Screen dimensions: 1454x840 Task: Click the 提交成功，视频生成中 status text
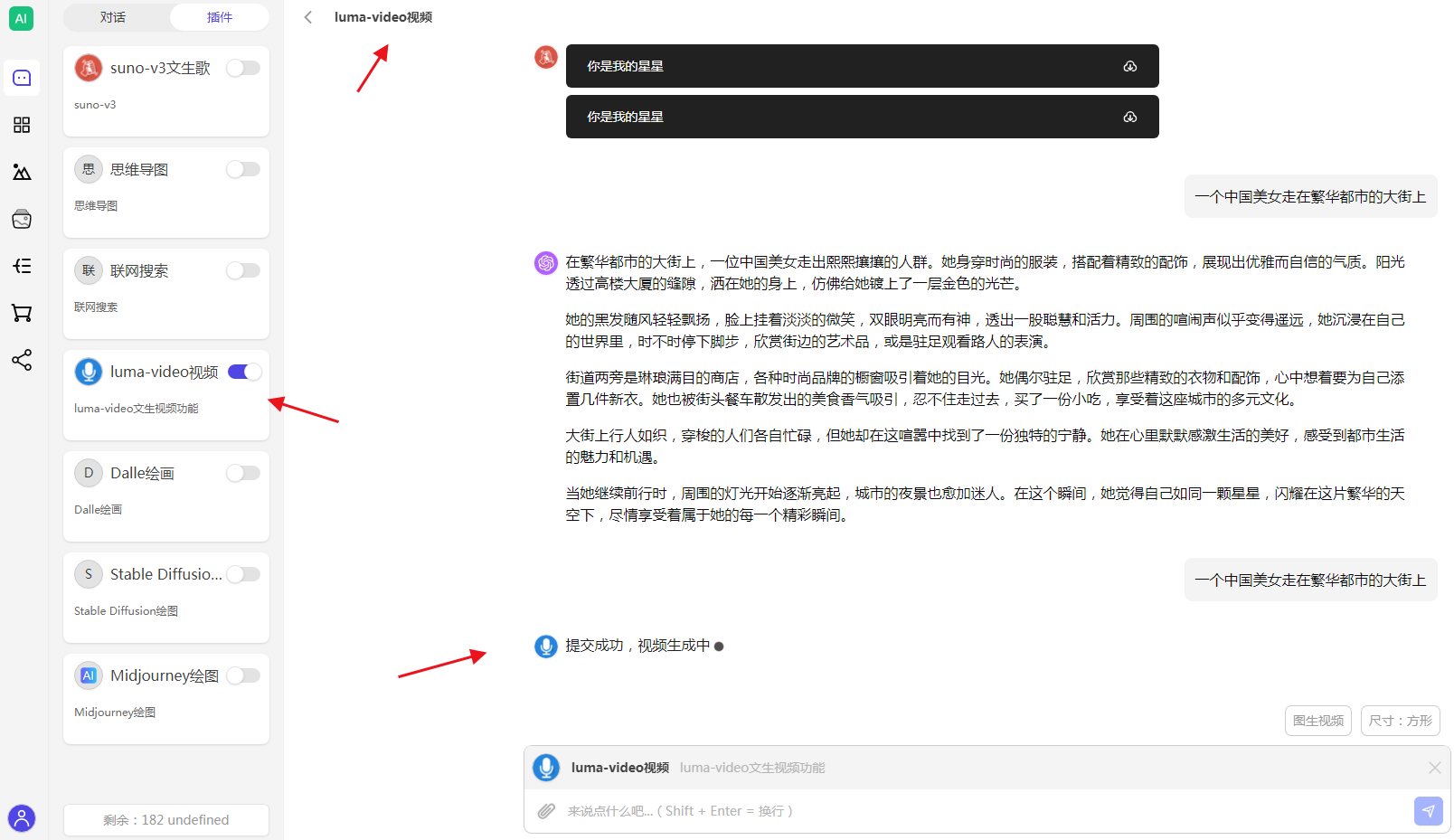pos(637,646)
